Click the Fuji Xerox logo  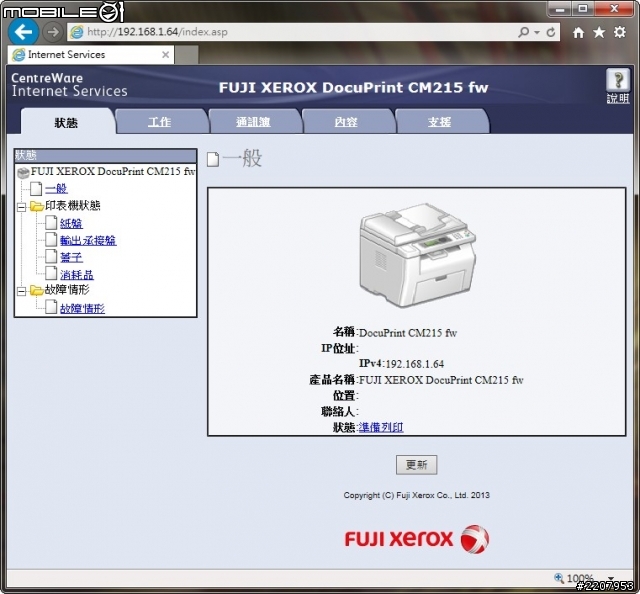tap(417, 539)
